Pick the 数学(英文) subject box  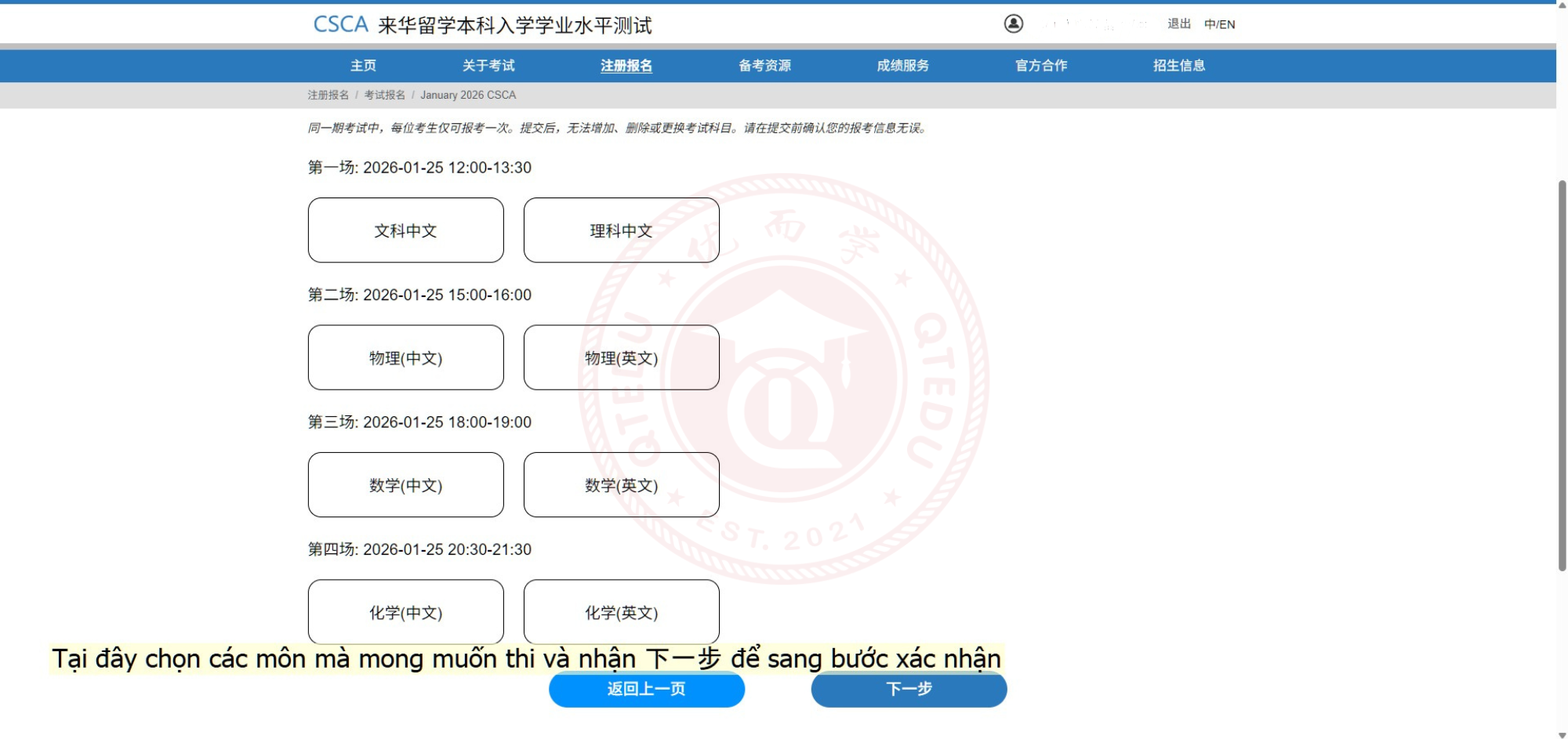621,485
